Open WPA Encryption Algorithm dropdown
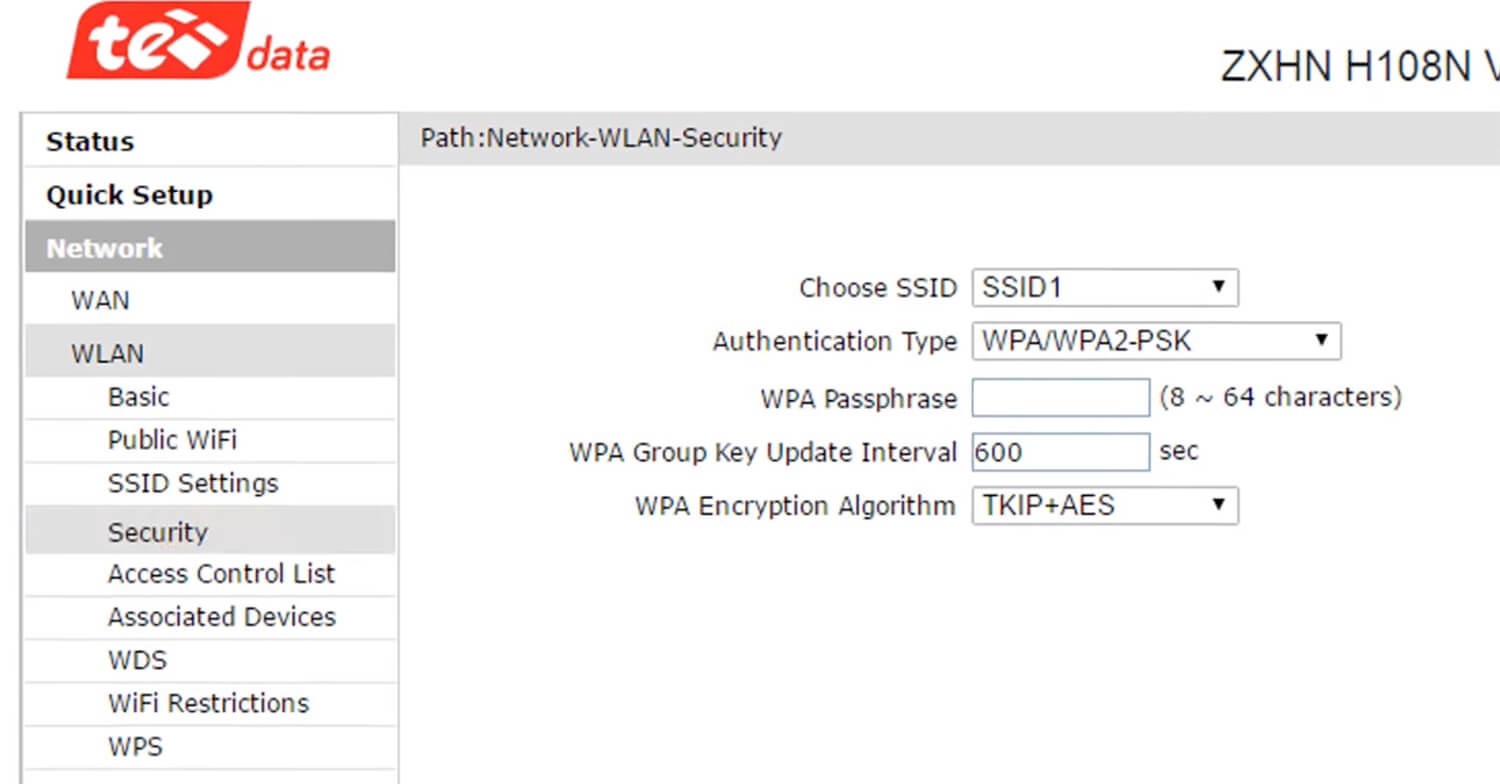1500x784 pixels. (x=1104, y=505)
